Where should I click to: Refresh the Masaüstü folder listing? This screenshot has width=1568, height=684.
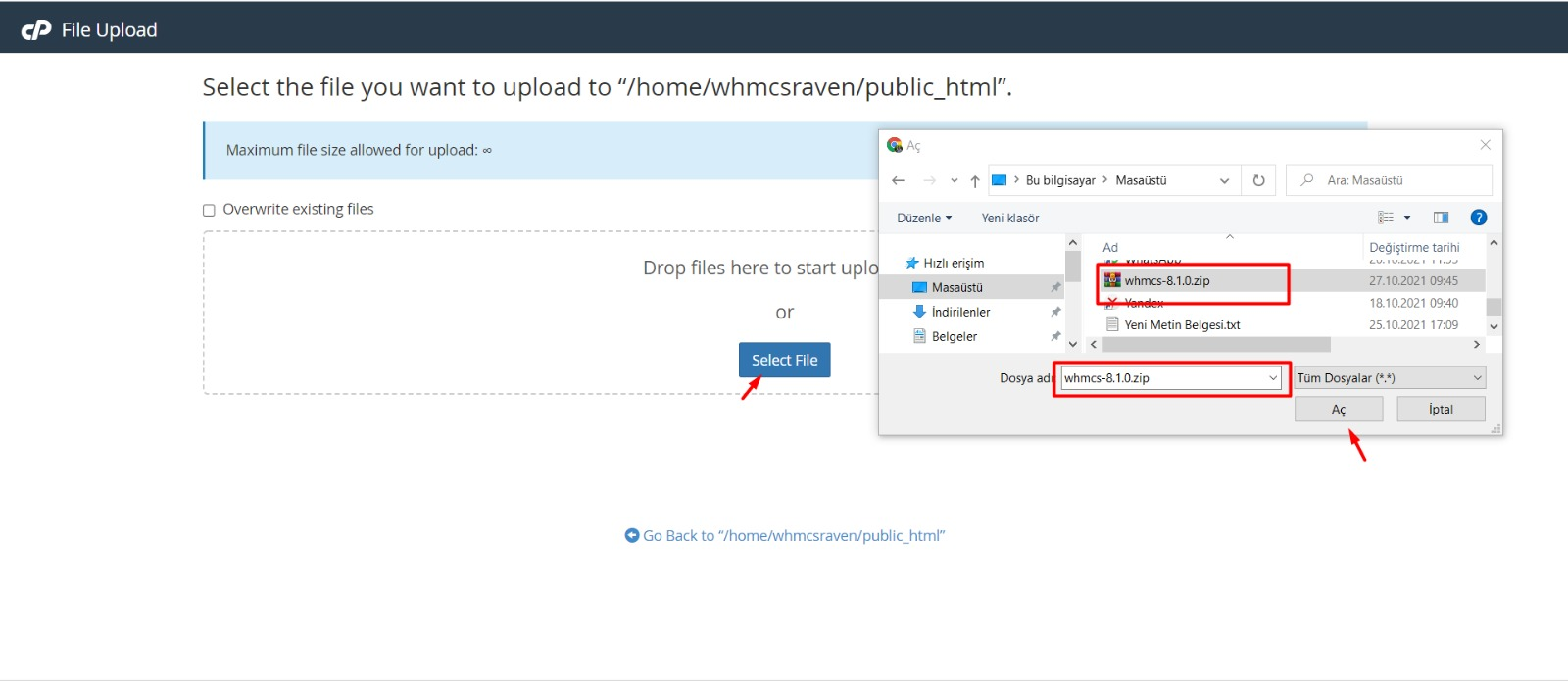(x=1258, y=180)
